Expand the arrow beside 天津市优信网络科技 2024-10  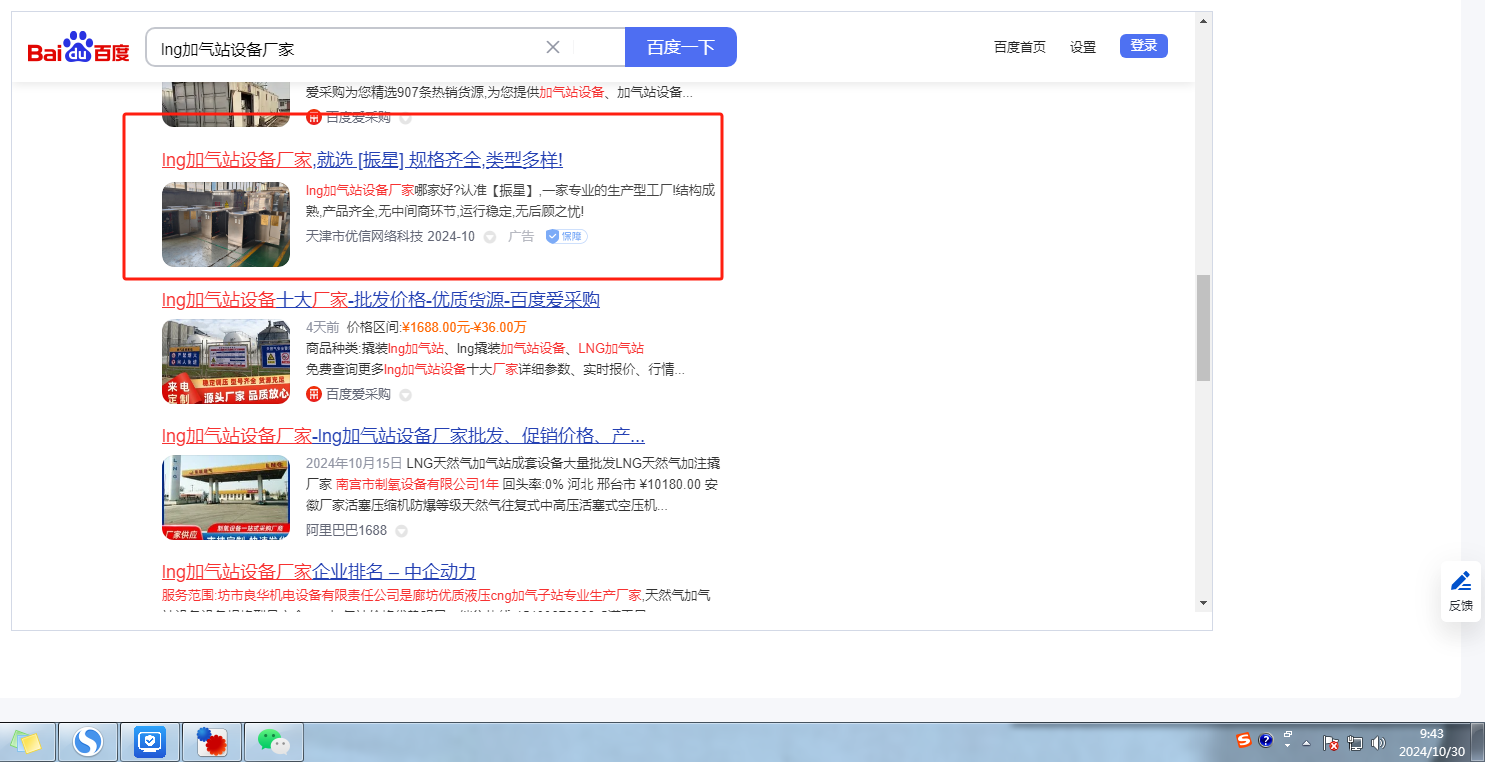tap(490, 237)
